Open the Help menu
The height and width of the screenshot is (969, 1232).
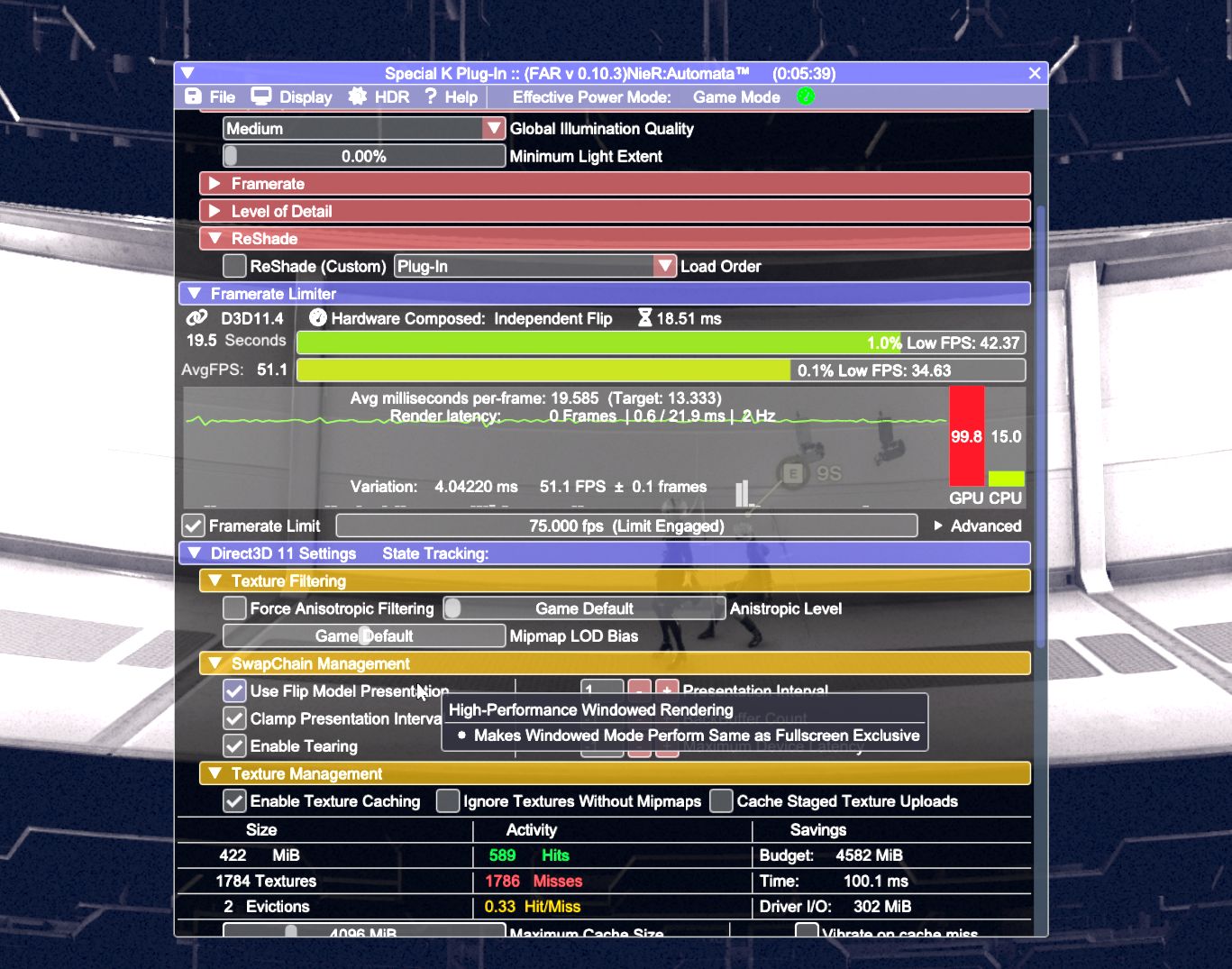tap(451, 96)
